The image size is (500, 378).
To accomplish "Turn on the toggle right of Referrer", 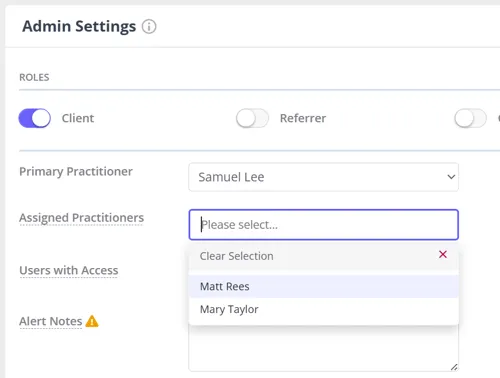I will [x=470, y=118].
